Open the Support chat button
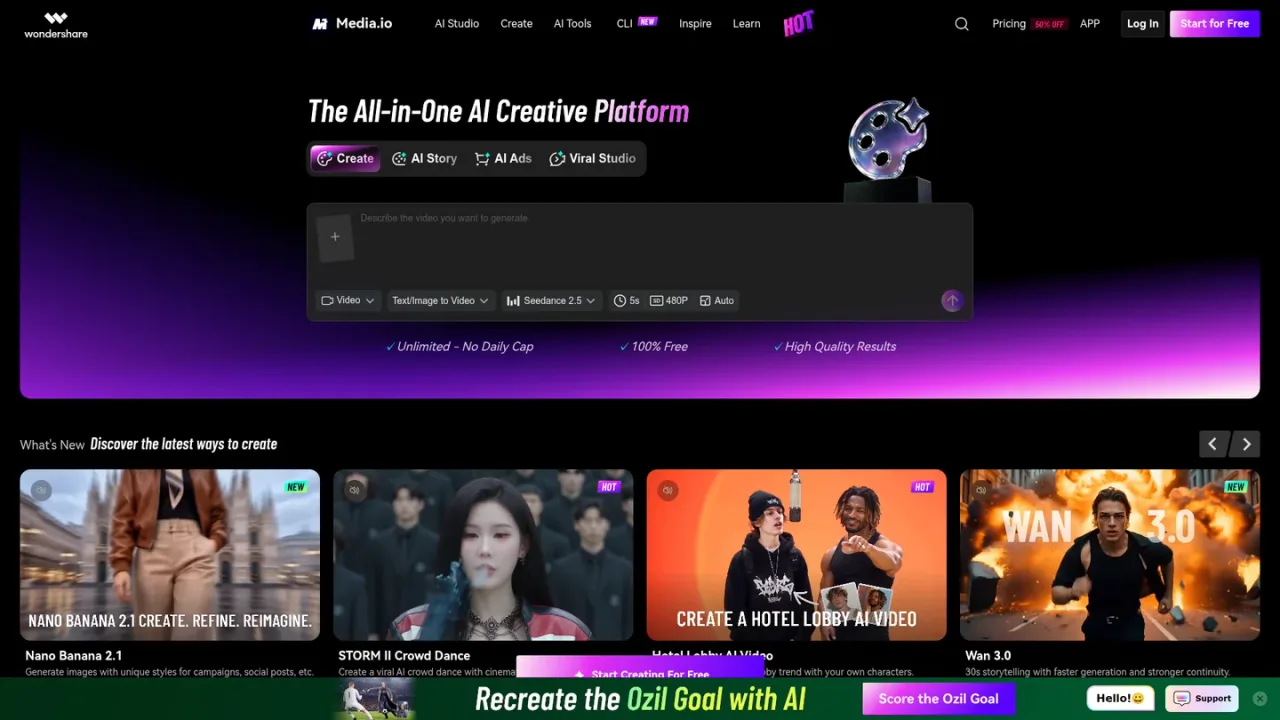The width and height of the screenshot is (1280, 720). tap(1203, 698)
